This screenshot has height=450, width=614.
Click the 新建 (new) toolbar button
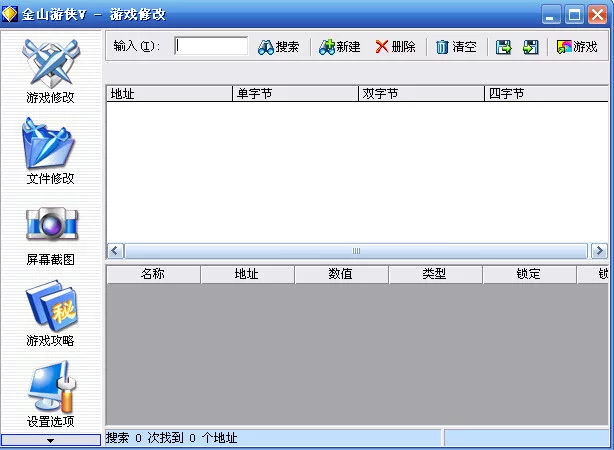(x=339, y=47)
